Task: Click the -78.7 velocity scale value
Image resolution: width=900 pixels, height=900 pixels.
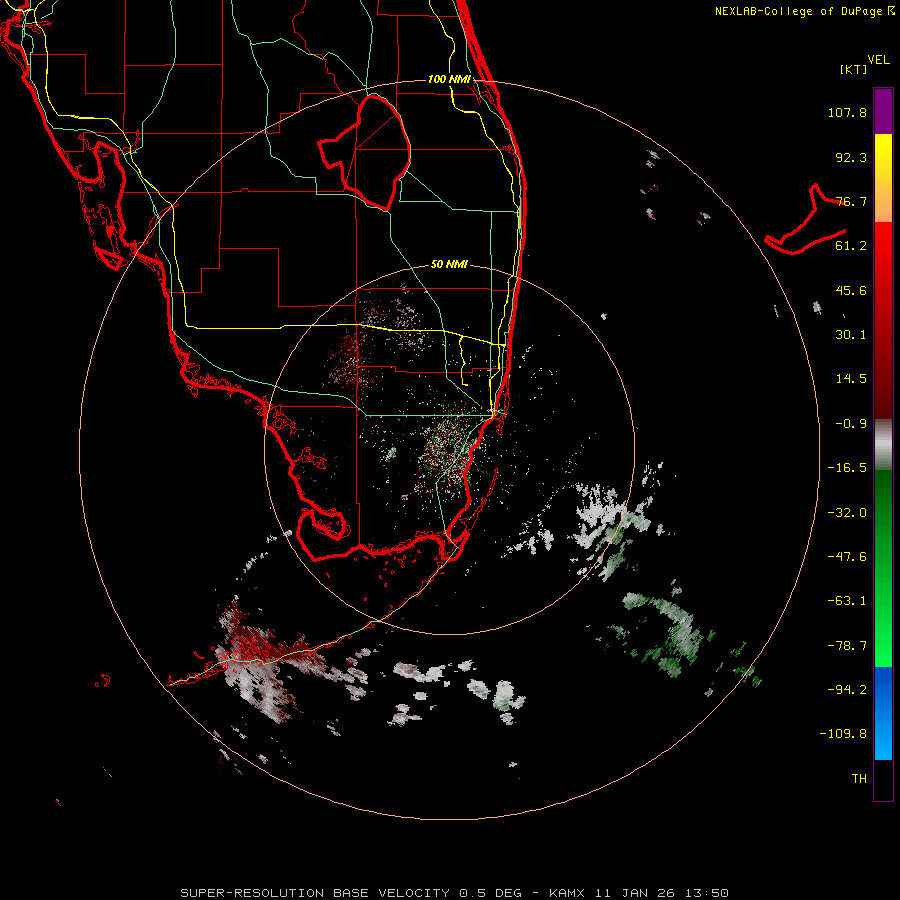Action: click(847, 646)
